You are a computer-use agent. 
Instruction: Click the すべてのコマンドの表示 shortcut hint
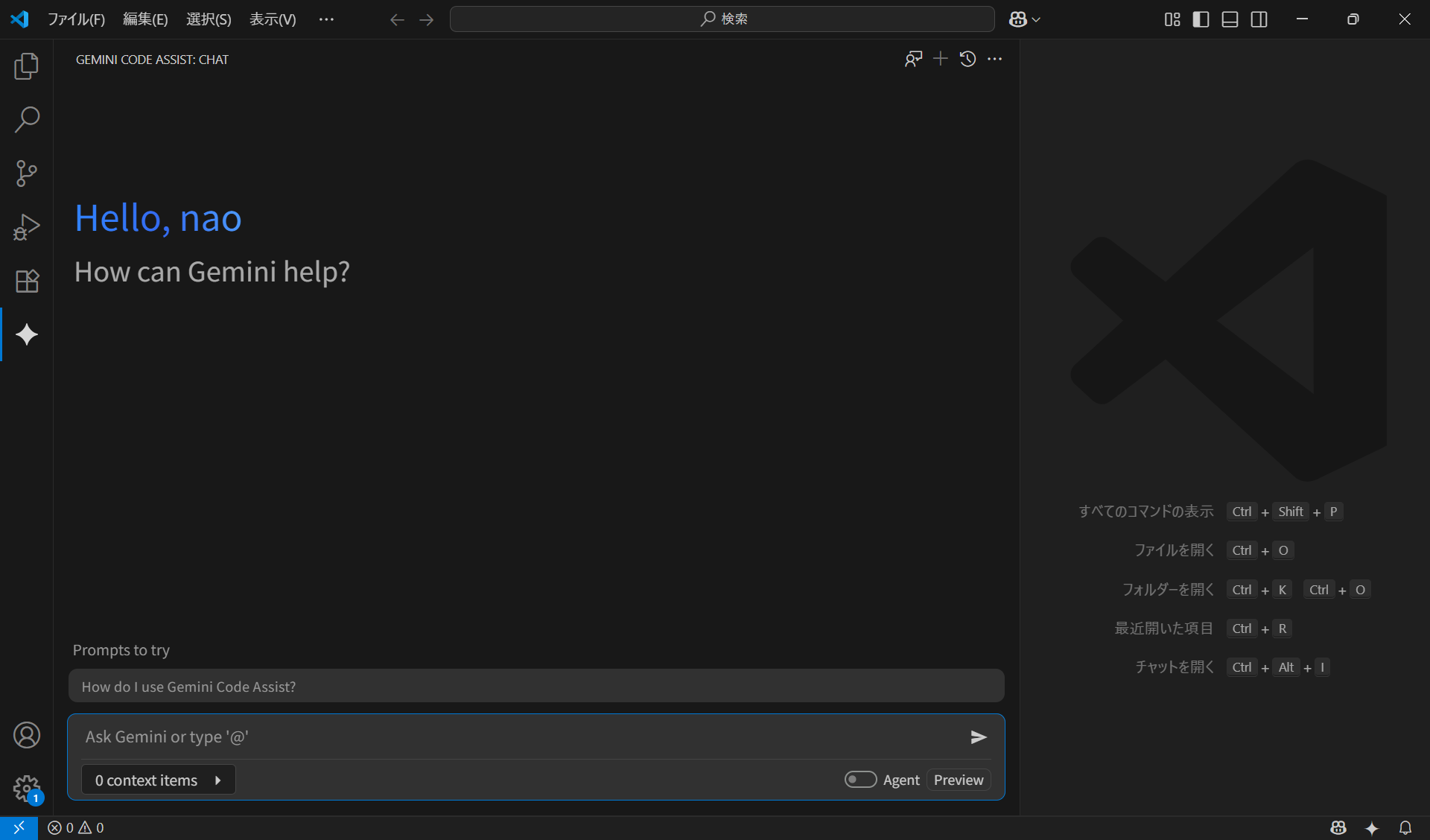pyautogui.click(x=1145, y=512)
